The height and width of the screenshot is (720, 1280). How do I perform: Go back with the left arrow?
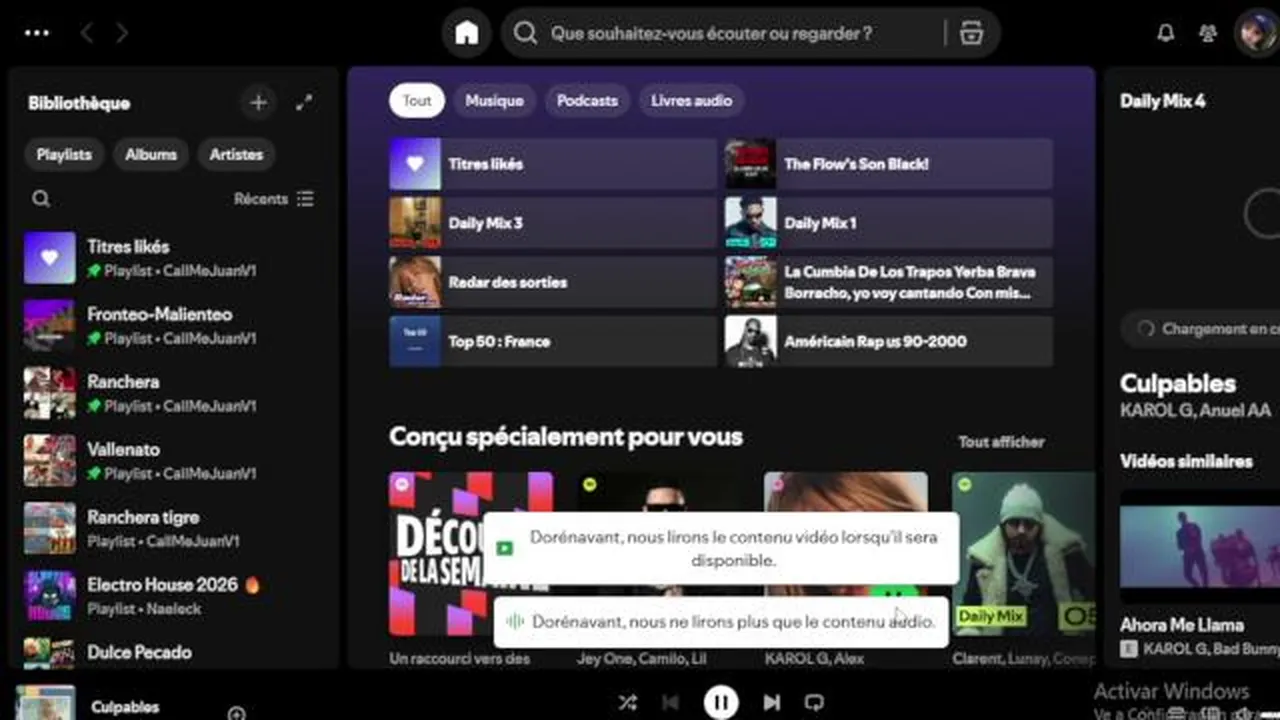(x=87, y=33)
